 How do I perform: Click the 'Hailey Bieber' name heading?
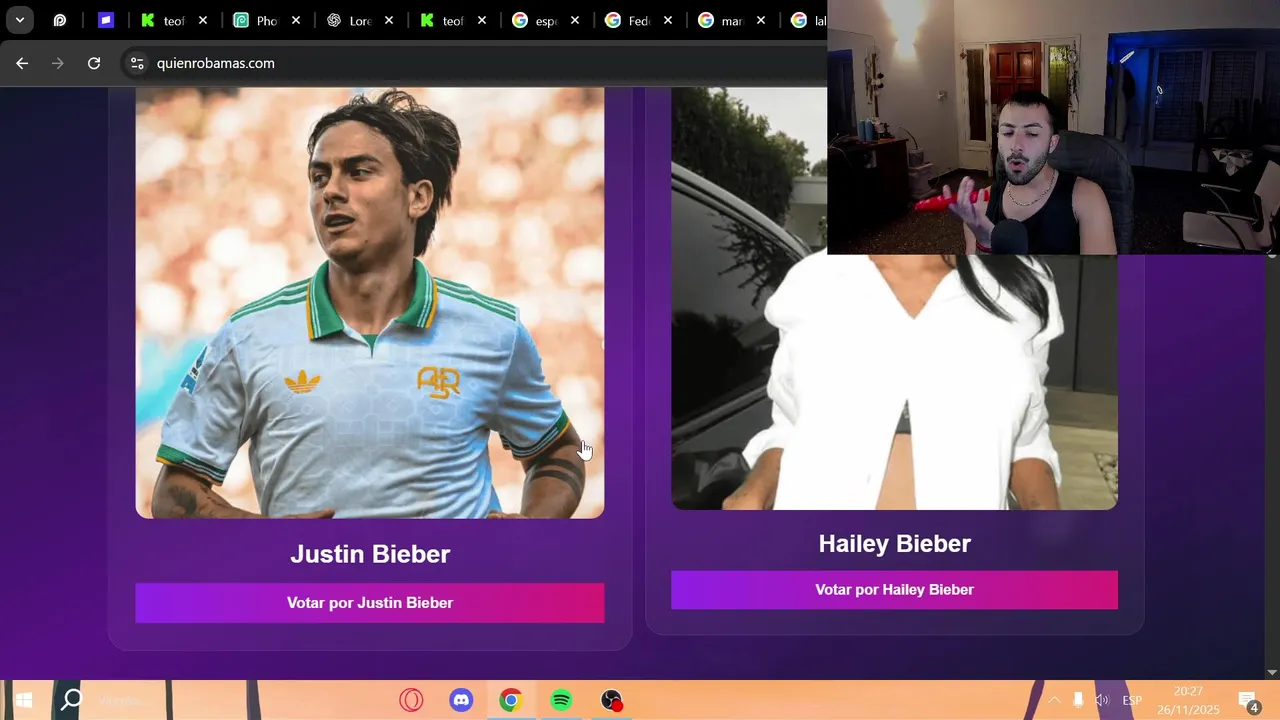coord(894,544)
